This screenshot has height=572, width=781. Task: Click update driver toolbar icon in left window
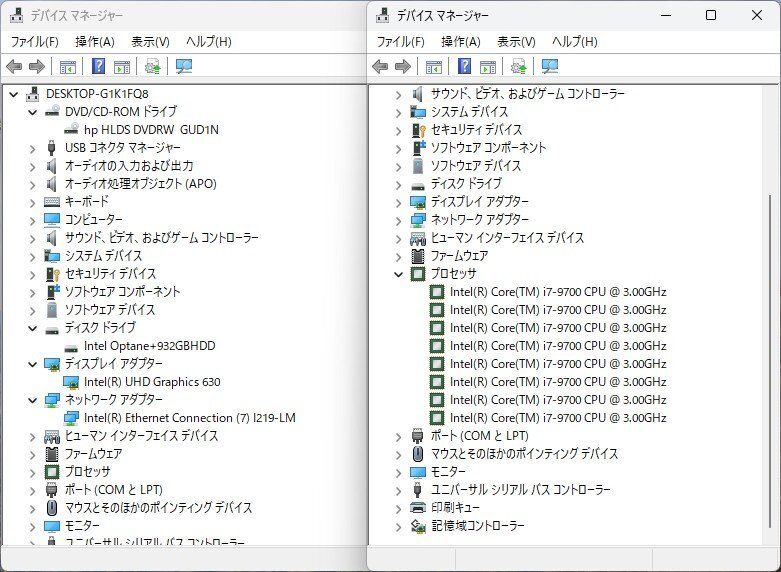click(x=152, y=67)
